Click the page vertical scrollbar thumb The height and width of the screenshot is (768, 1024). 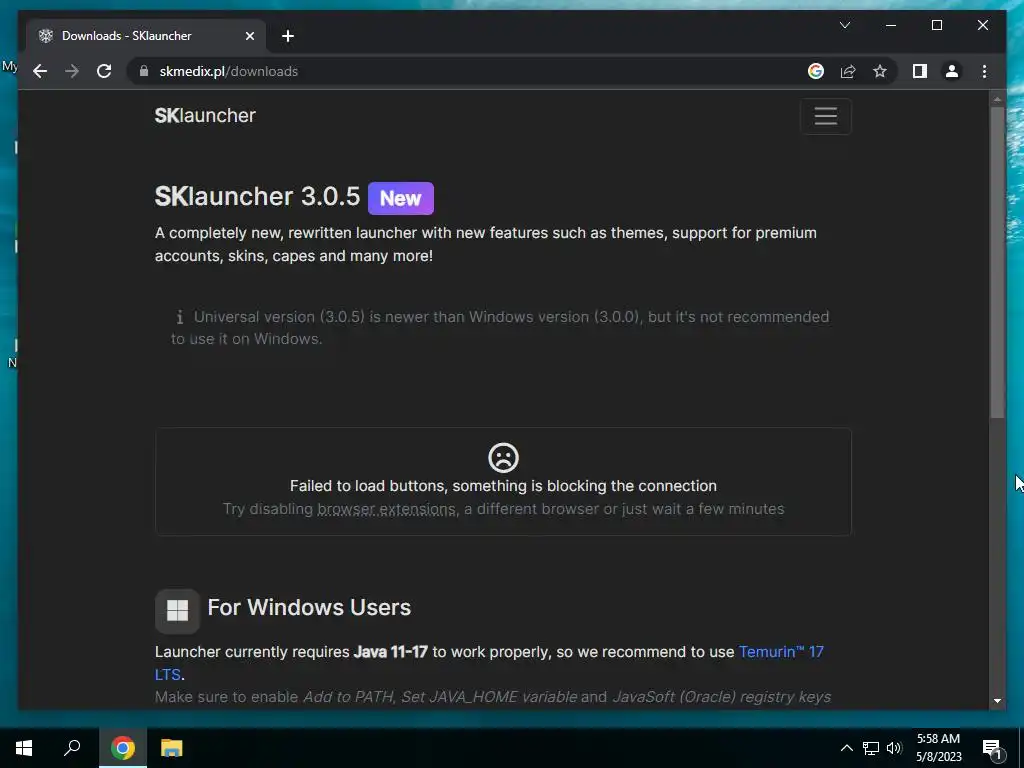pos(997,261)
